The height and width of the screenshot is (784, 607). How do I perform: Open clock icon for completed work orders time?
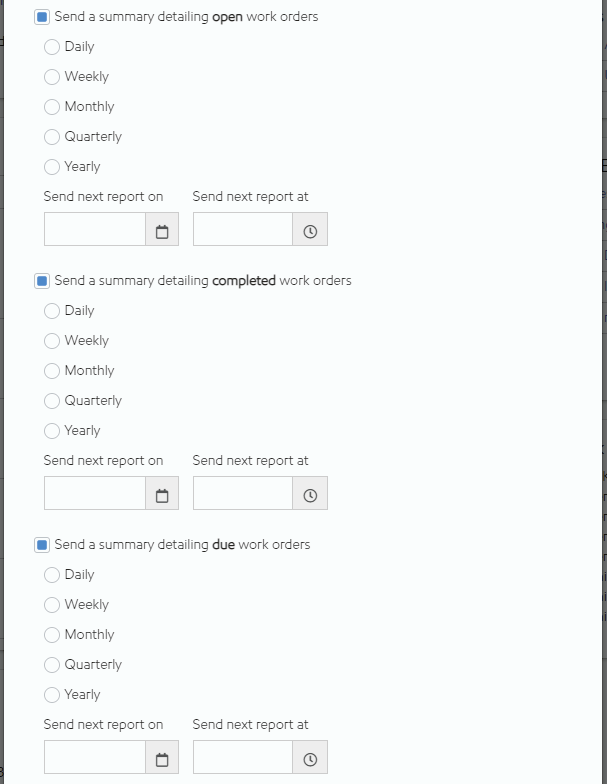click(x=310, y=496)
